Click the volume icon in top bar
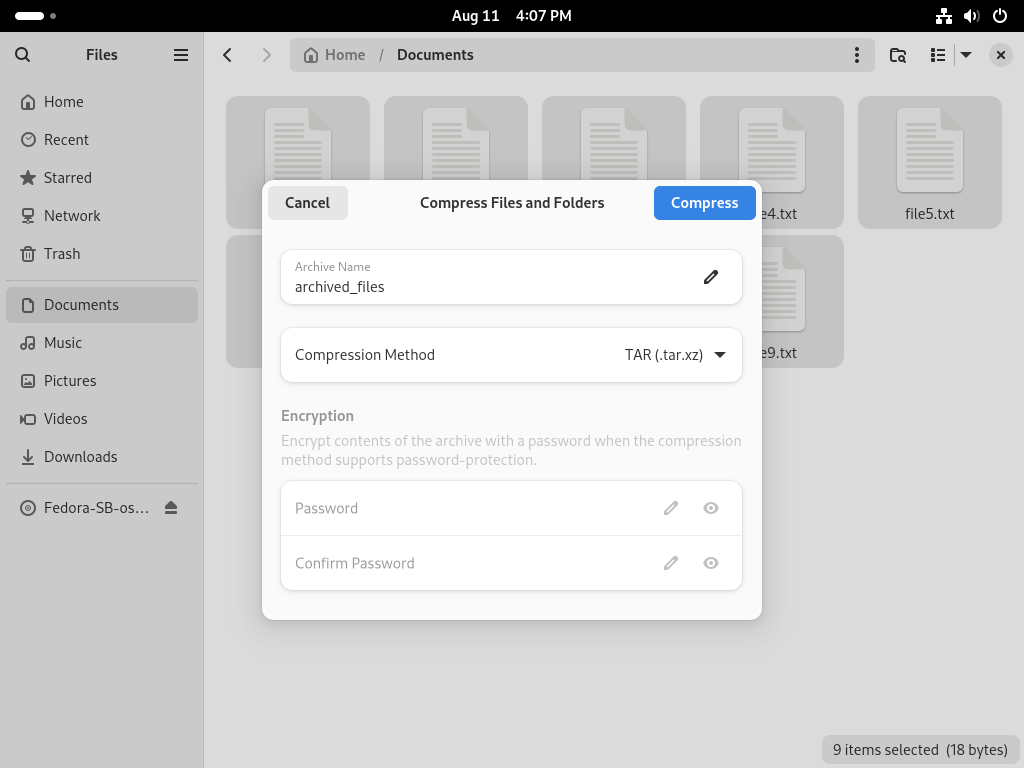 972,16
